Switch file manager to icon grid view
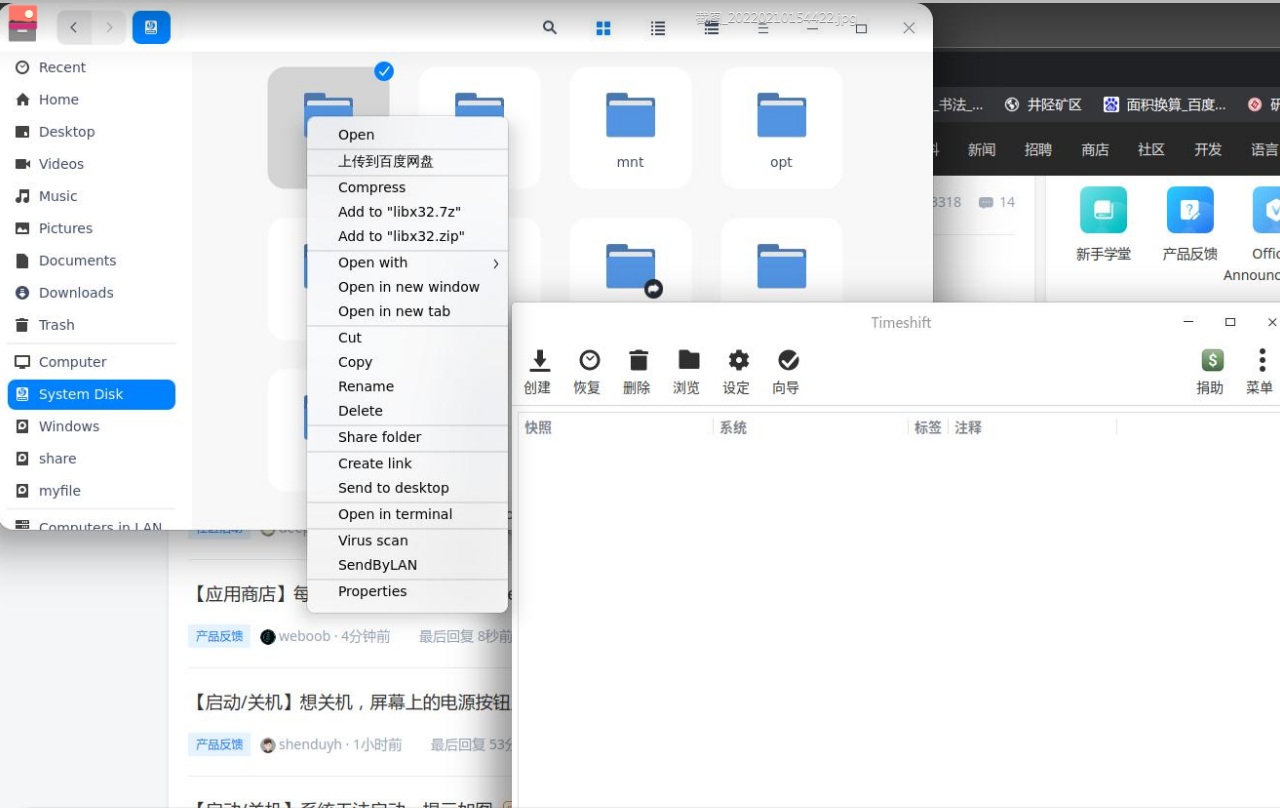Image resolution: width=1280 pixels, height=808 pixels. (x=603, y=28)
